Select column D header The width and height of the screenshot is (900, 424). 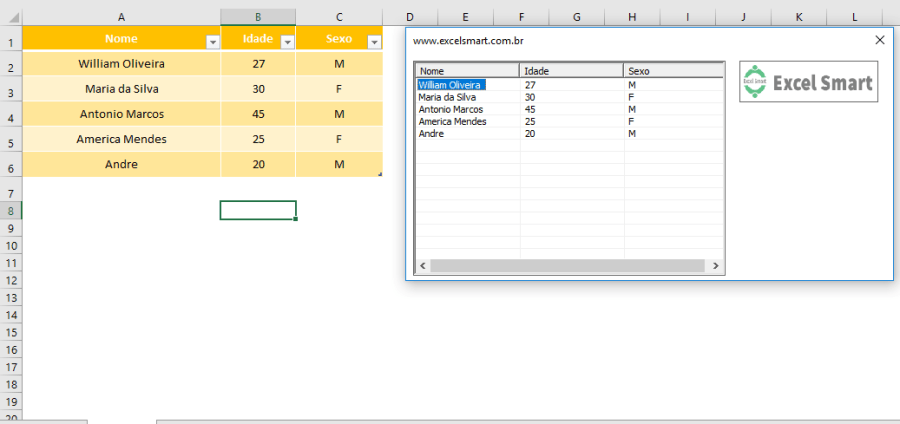click(410, 18)
